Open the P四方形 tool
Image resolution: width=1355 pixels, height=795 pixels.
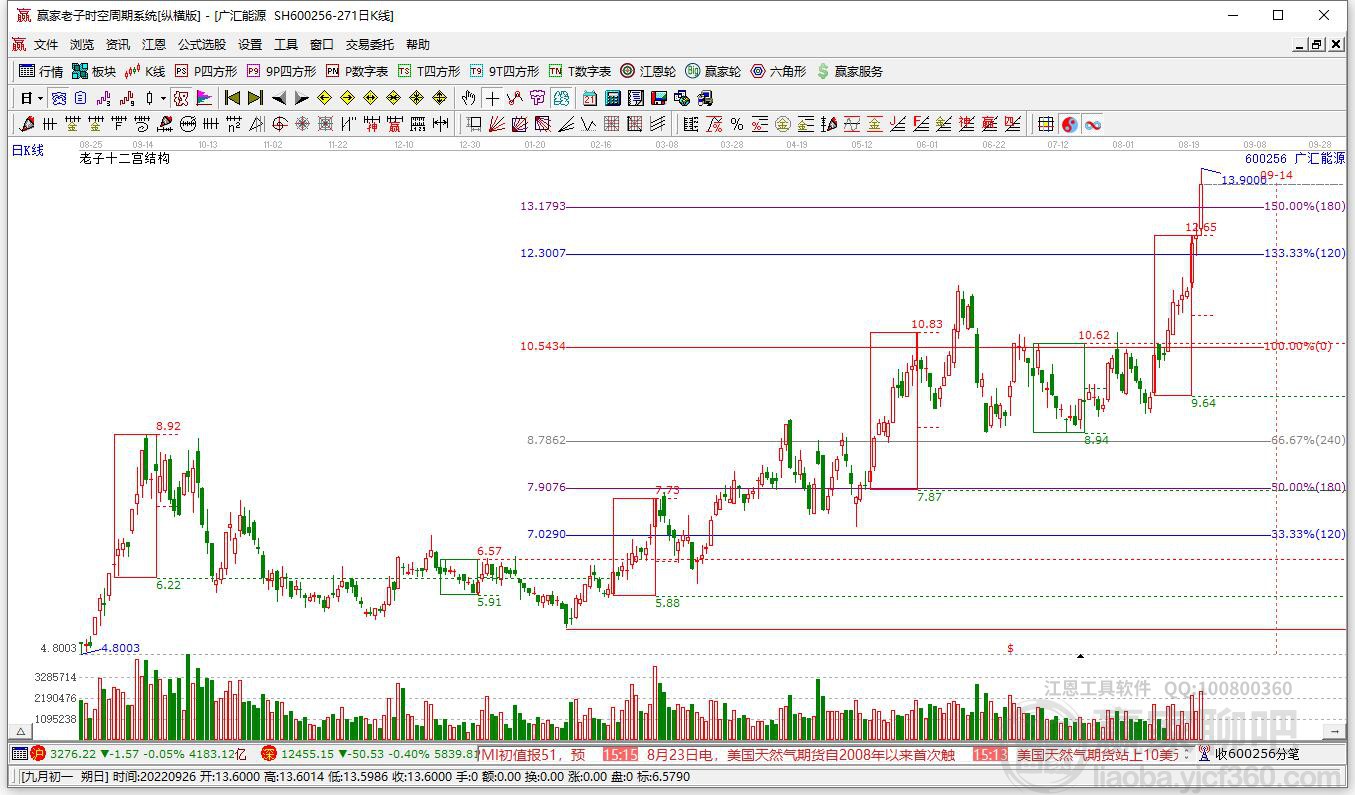[x=206, y=71]
